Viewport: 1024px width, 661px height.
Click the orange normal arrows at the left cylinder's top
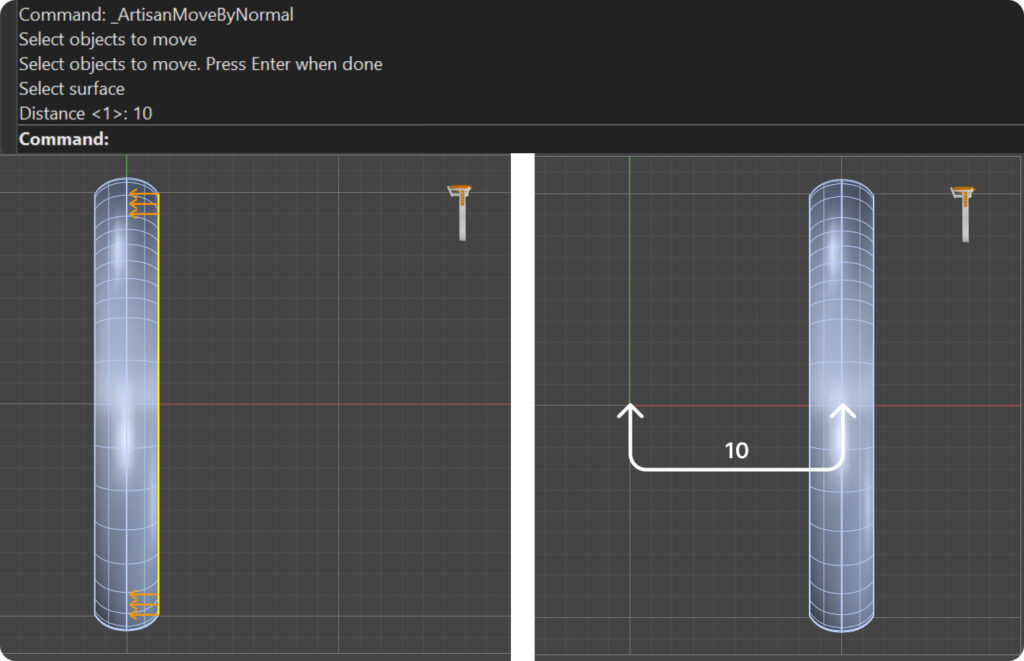tap(143, 205)
